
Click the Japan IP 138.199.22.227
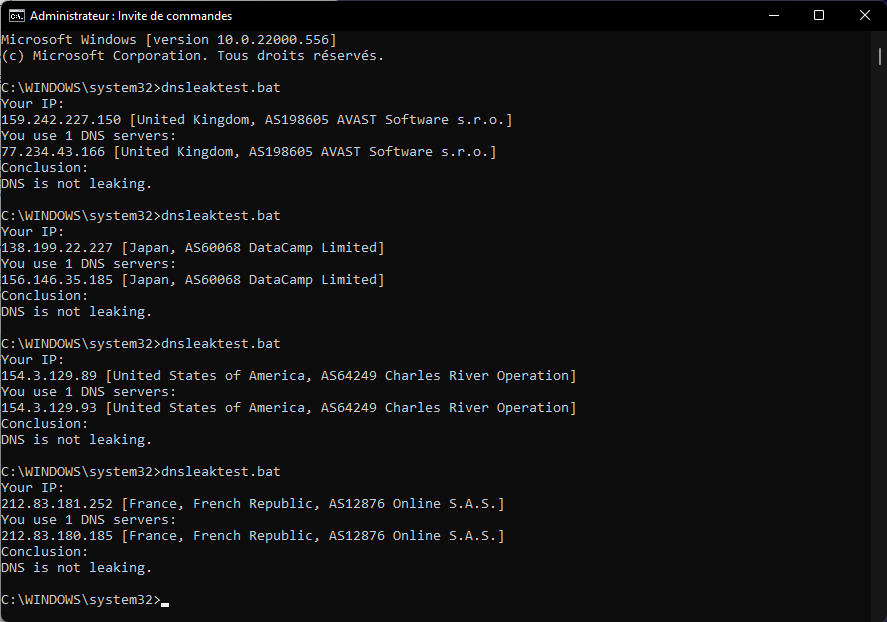tap(57, 248)
